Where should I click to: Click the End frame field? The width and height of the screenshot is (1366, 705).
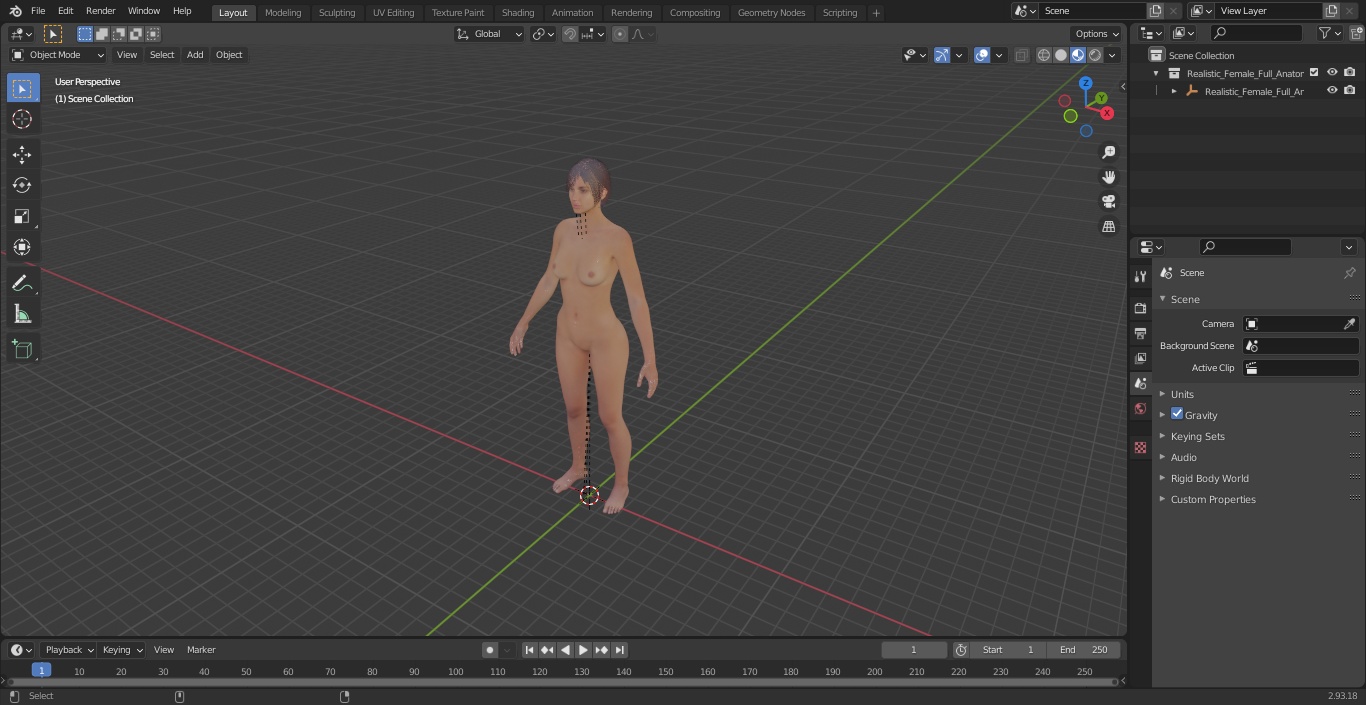pyautogui.click(x=1084, y=650)
